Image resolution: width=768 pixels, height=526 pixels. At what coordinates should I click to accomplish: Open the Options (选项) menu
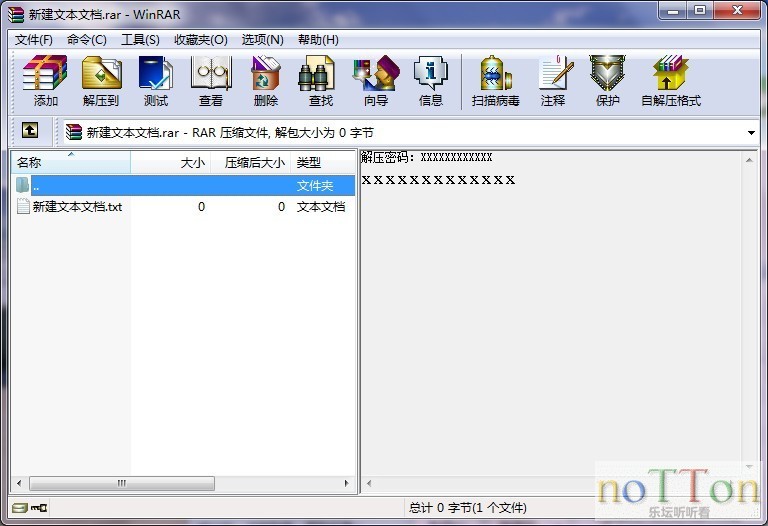(x=263, y=40)
